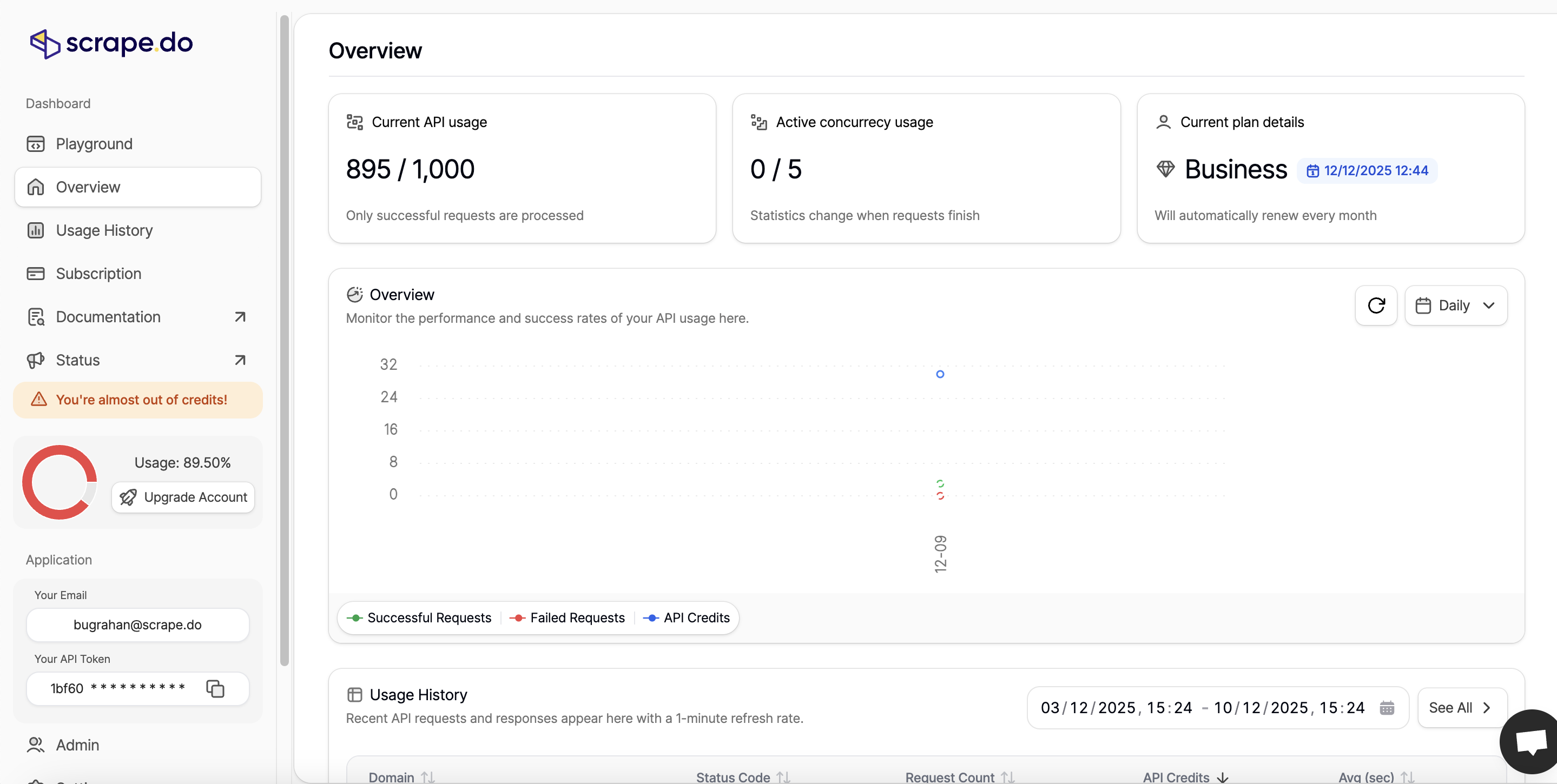Go to Subscription in the sidebar
The image size is (1557, 784).
98,274
